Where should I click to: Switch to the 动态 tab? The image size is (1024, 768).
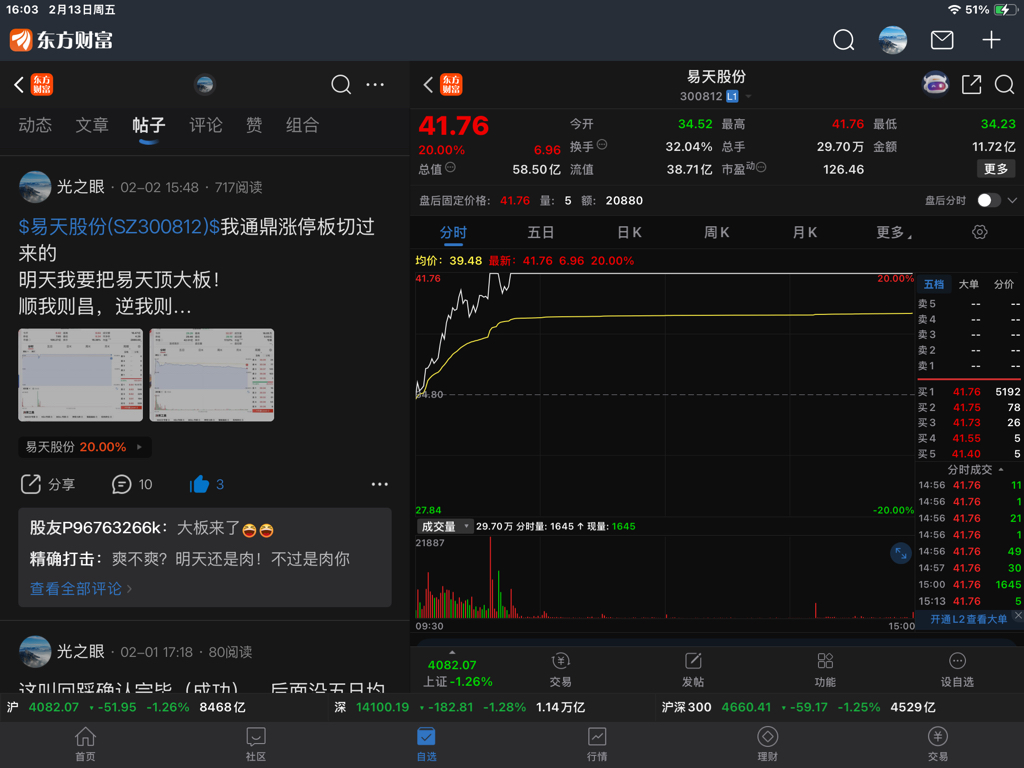35,125
